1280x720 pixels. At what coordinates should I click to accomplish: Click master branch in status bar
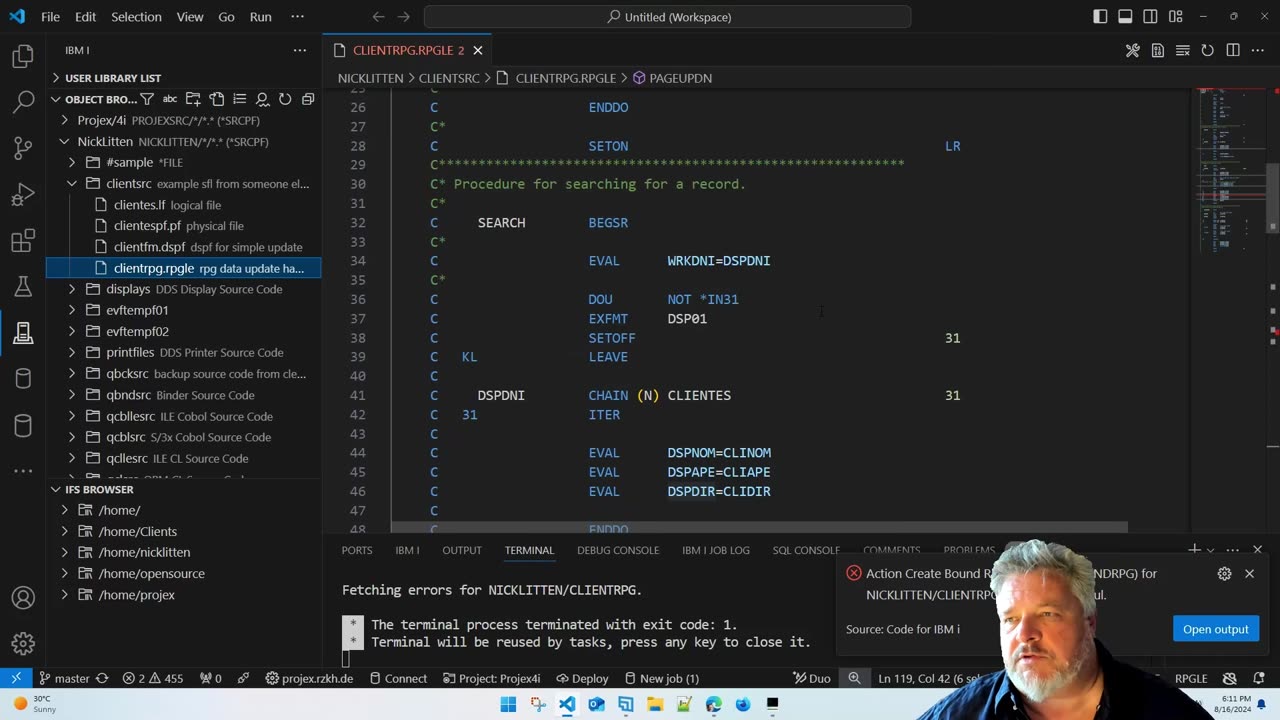coord(65,678)
